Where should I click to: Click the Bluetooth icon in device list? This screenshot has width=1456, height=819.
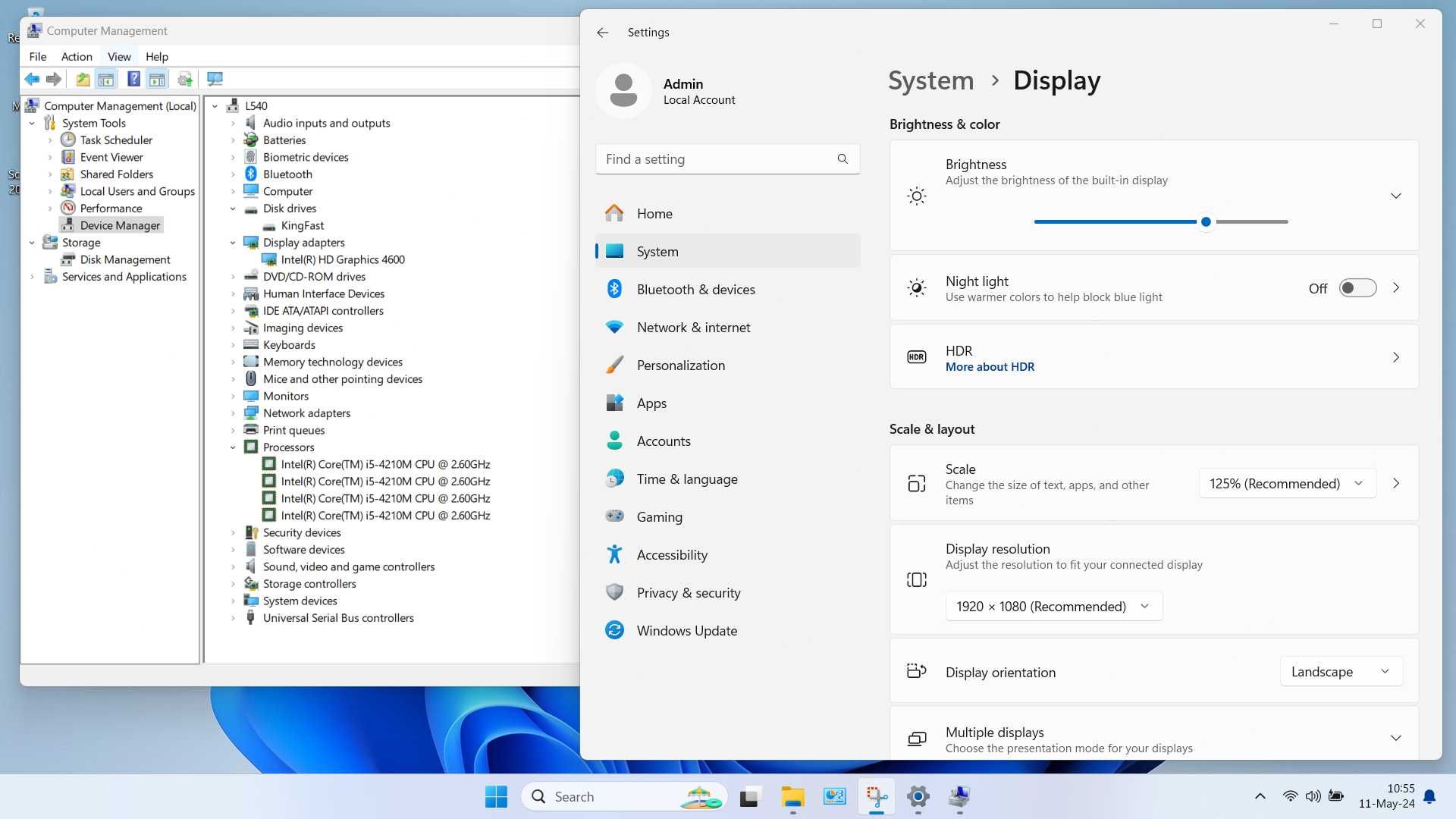point(251,174)
